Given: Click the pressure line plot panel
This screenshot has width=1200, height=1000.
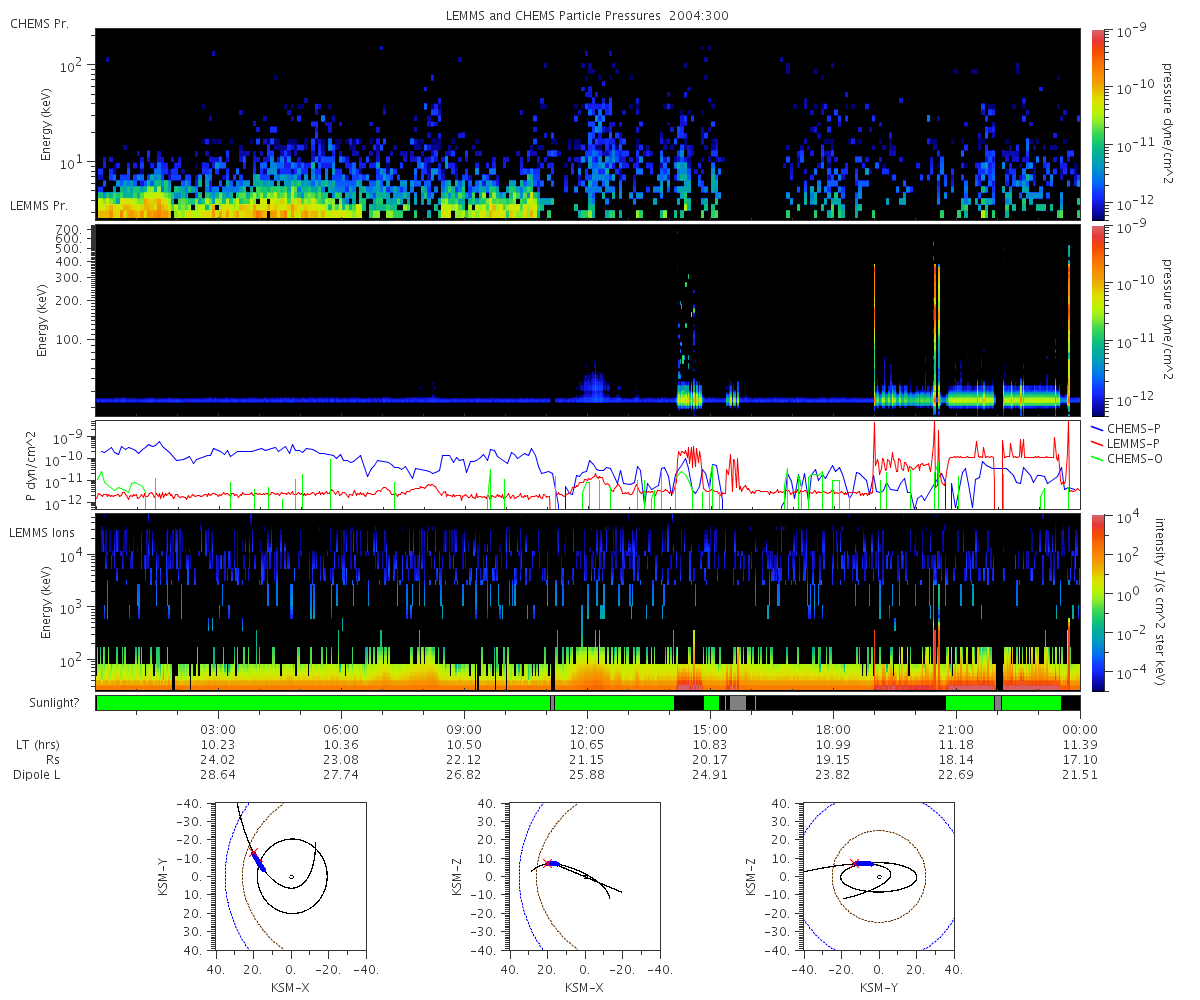Looking at the screenshot, I should pyautogui.click(x=588, y=466).
